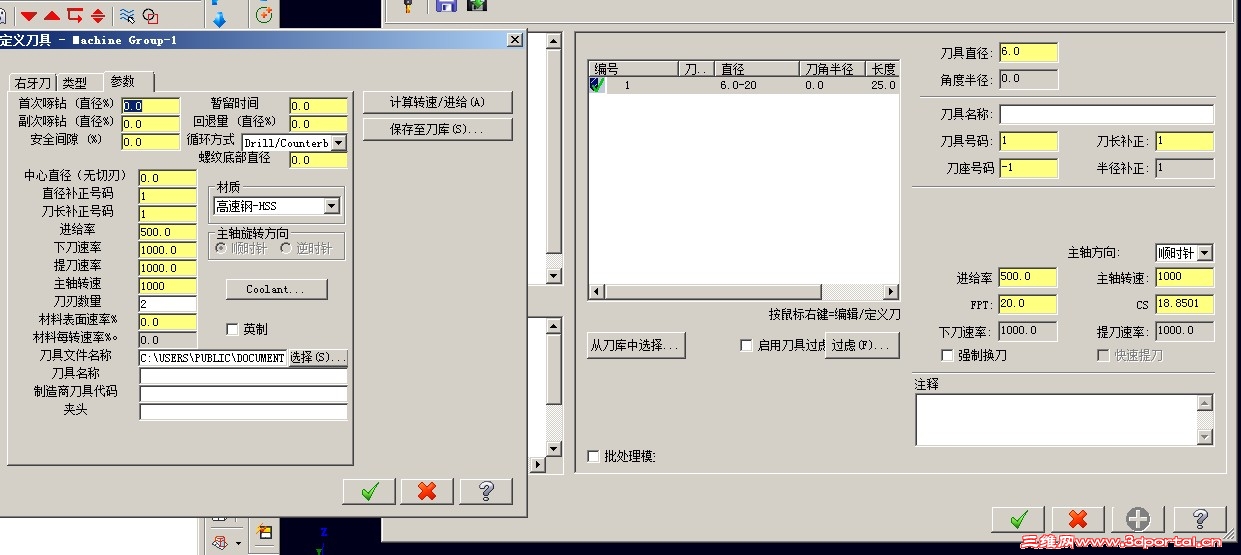Click the key icon in the top toolbar
1241x555 pixels.
click(x=408, y=5)
